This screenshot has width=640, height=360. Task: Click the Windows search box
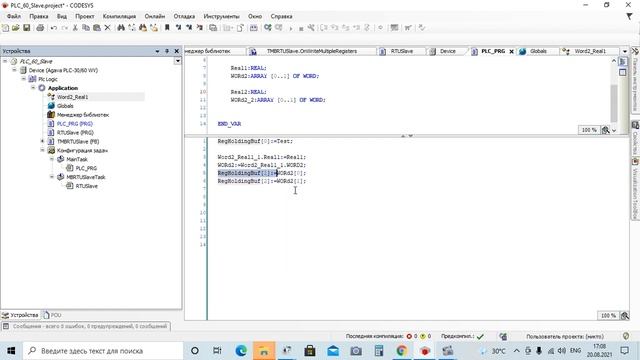point(103,351)
